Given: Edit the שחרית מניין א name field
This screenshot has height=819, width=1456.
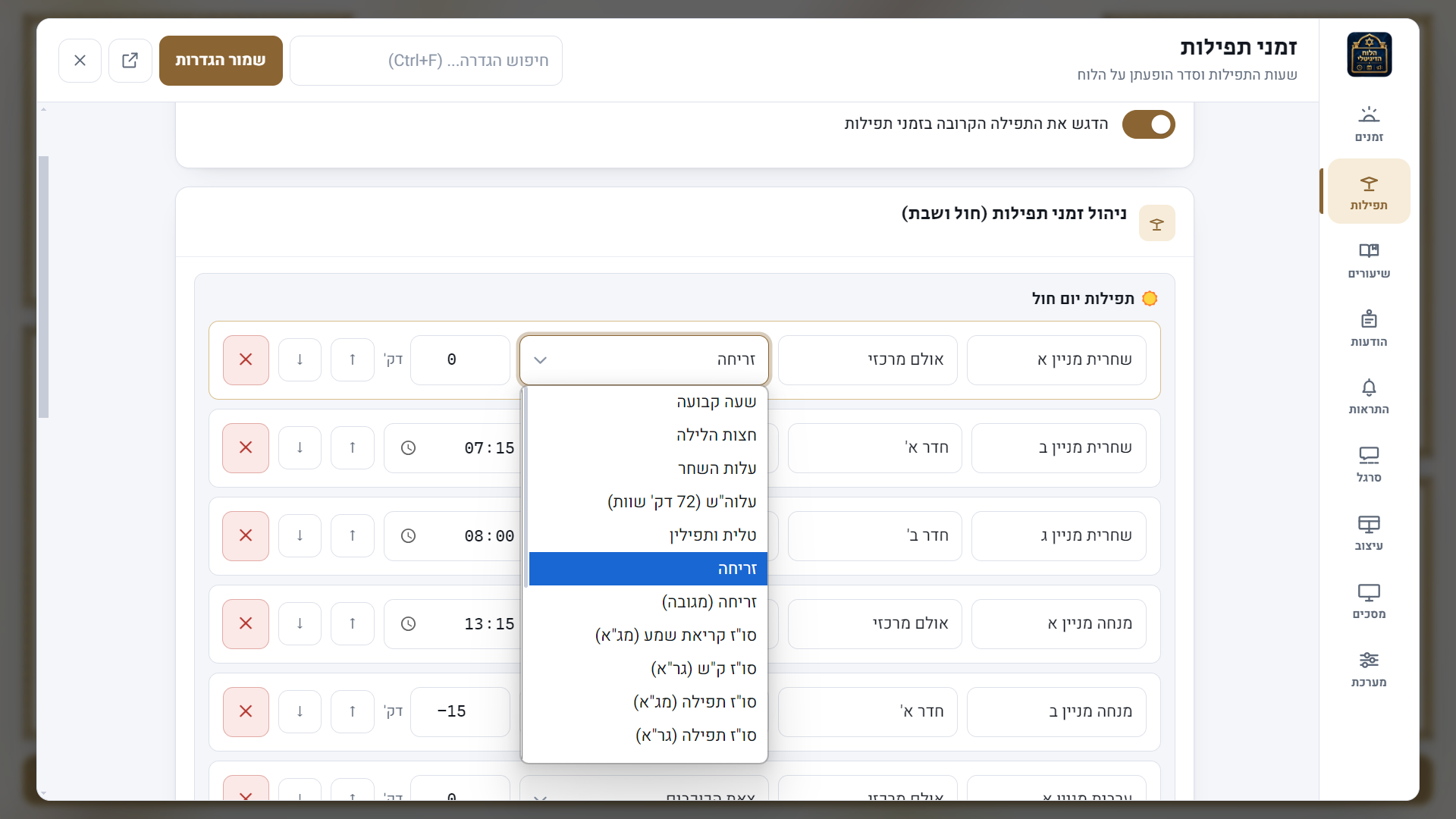Looking at the screenshot, I should coord(1056,359).
